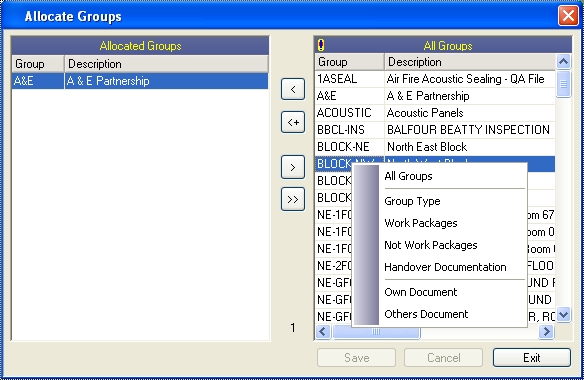Click the horizontal scroll left arrow

tap(323, 331)
